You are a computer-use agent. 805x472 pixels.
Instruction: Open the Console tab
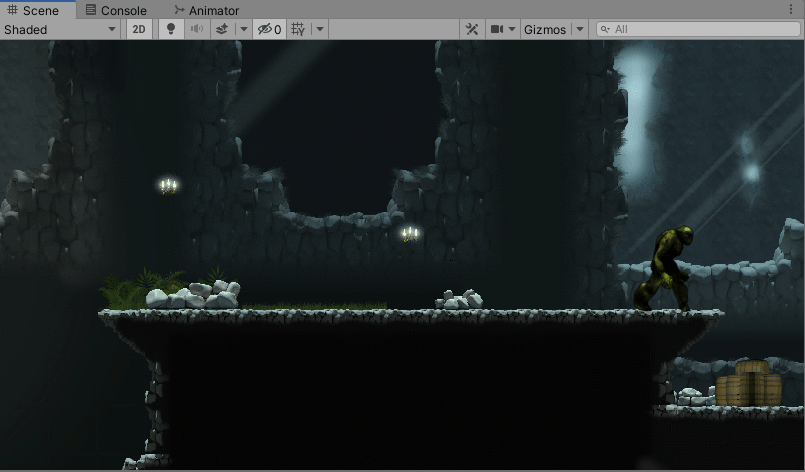(x=116, y=10)
